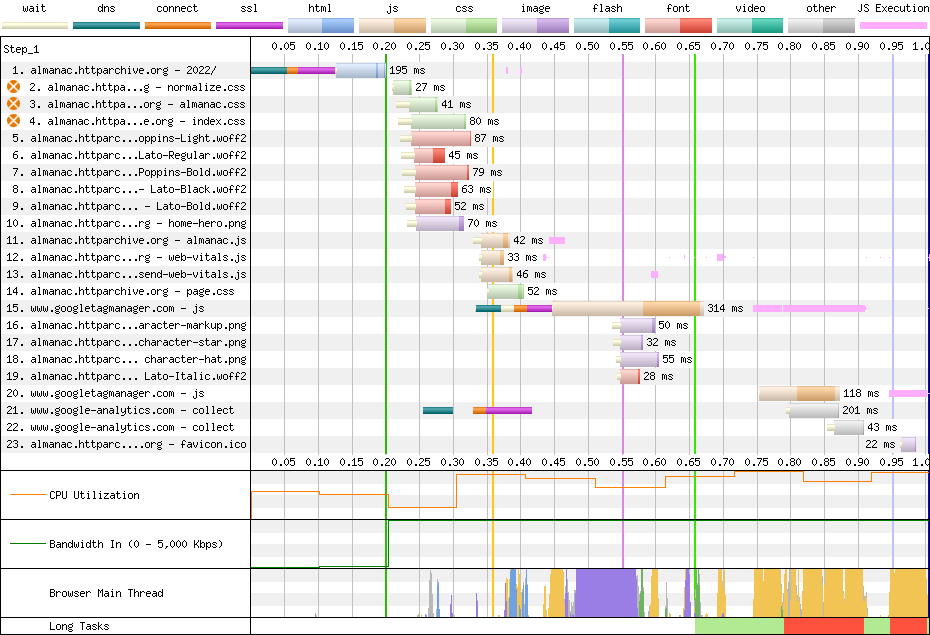
Task: Click the large purple block in Browser Main Thread
Action: click(x=606, y=593)
